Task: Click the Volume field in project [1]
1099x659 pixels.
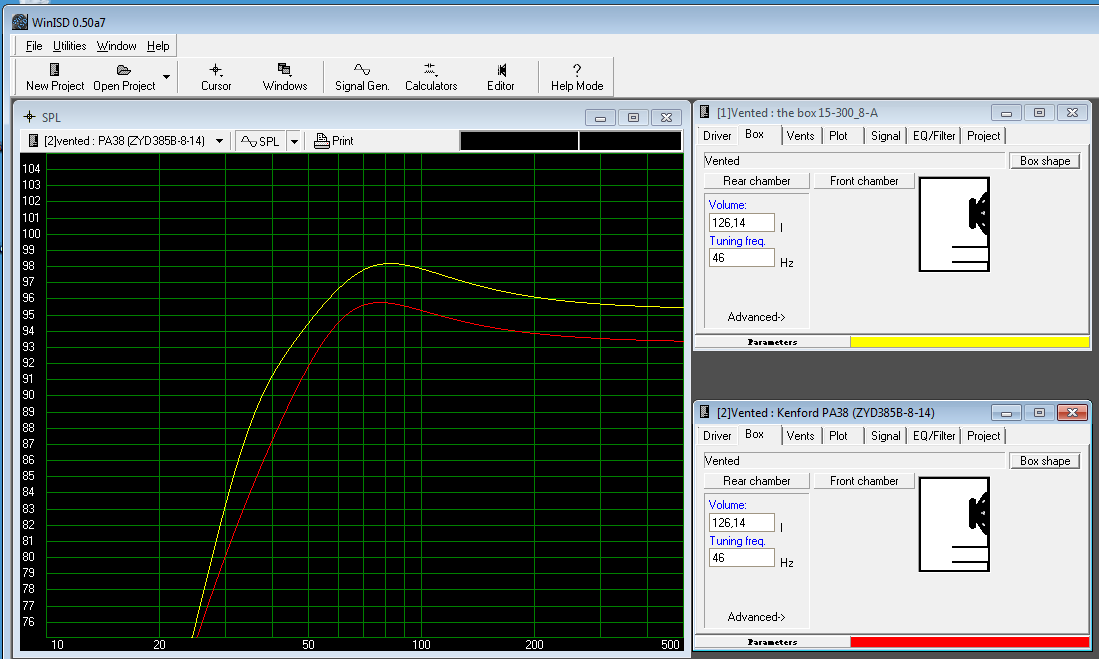Action: coord(742,223)
